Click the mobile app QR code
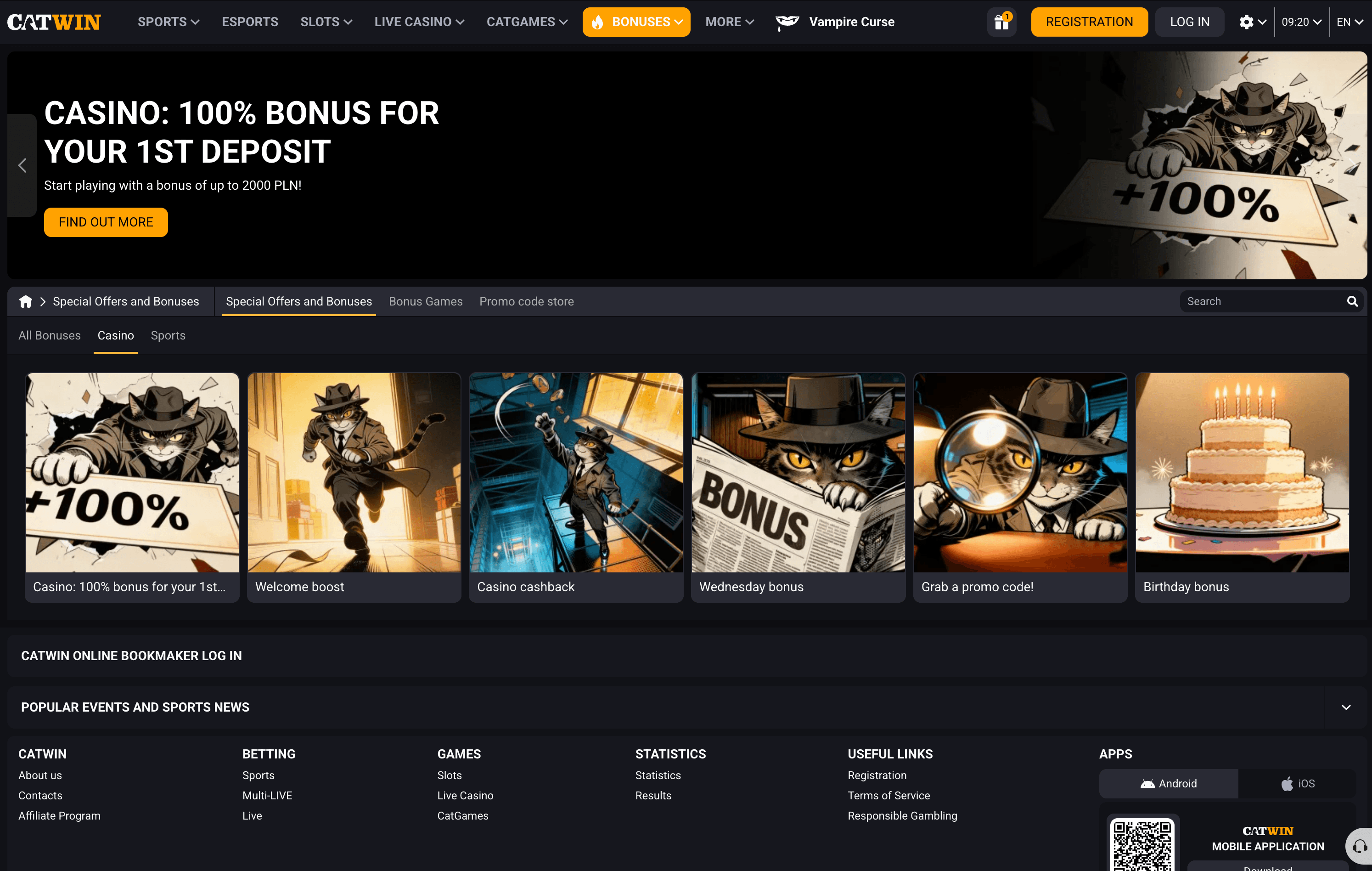The height and width of the screenshot is (871, 1372). tap(1142, 845)
